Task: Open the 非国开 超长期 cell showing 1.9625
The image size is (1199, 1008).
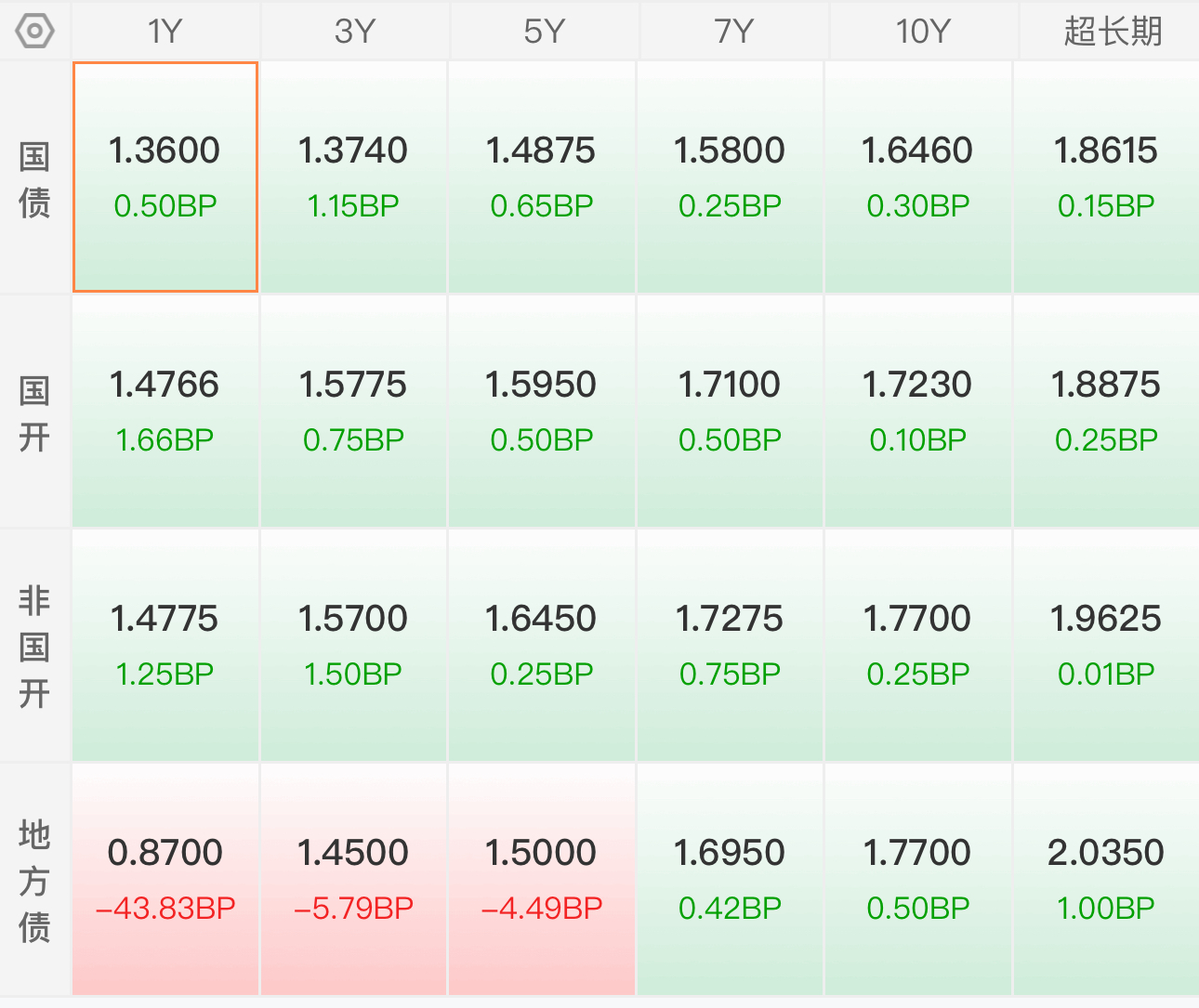Action: click(1106, 646)
